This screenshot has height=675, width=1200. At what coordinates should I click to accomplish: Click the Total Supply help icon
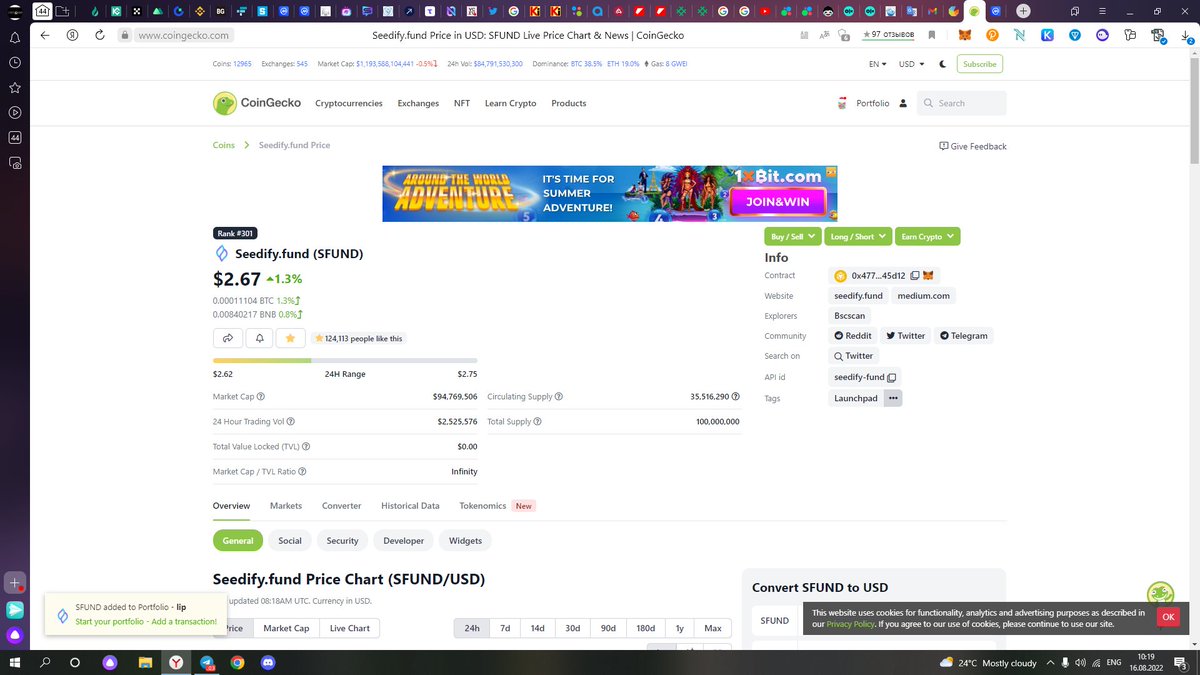[538, 422]
